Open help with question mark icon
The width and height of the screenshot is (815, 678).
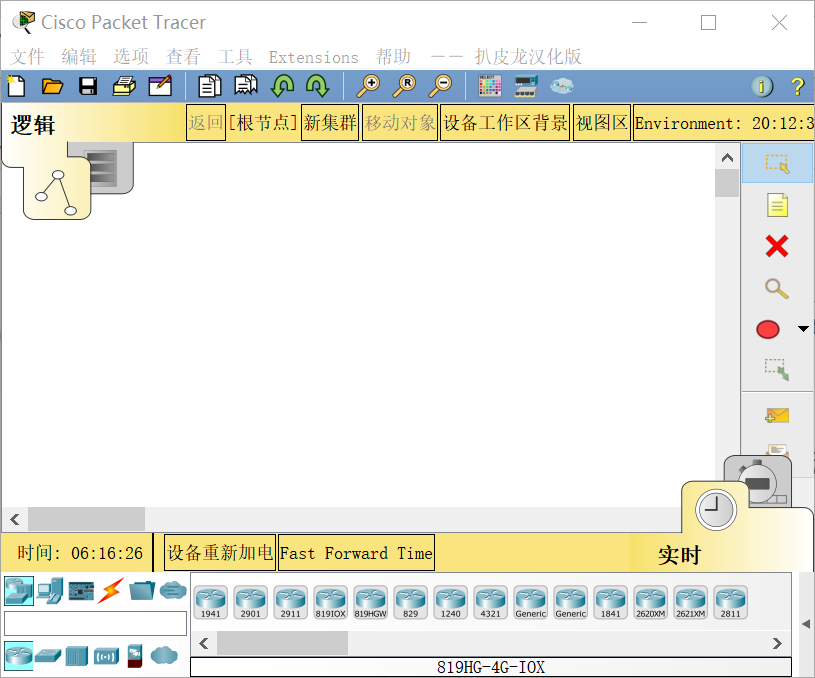[x=797, y=86]
